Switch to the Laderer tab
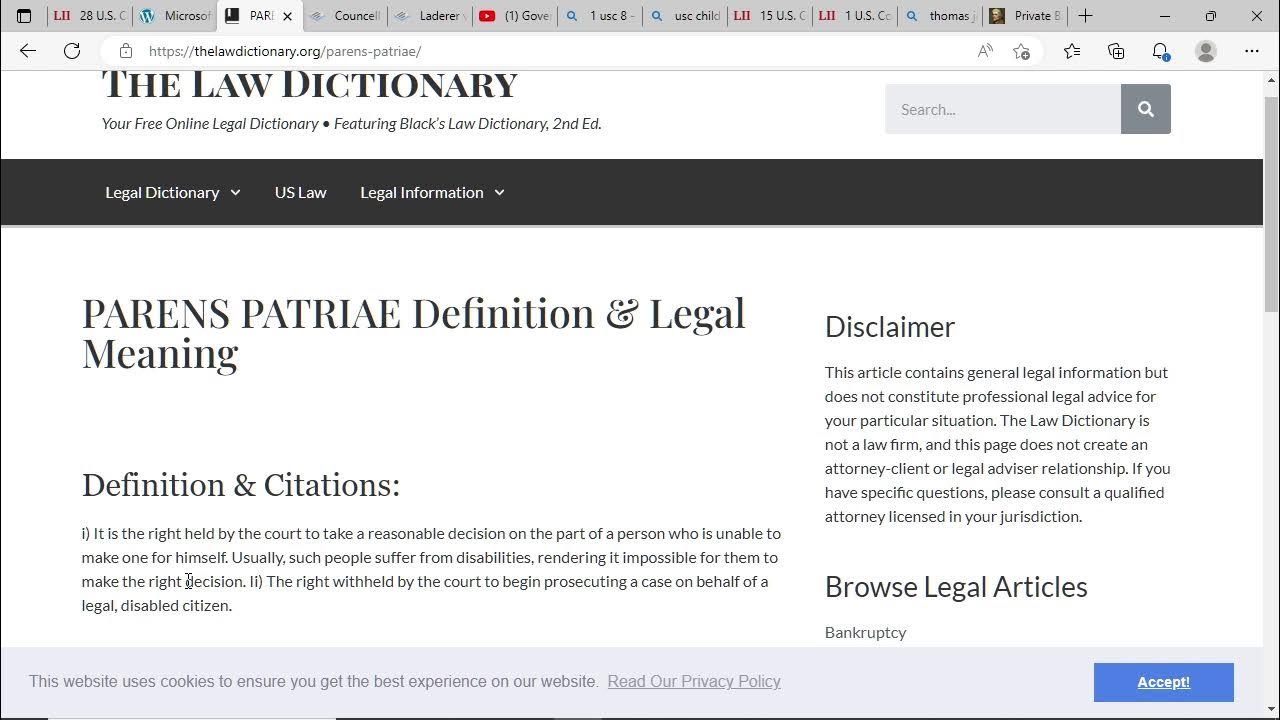 point(430,16)
